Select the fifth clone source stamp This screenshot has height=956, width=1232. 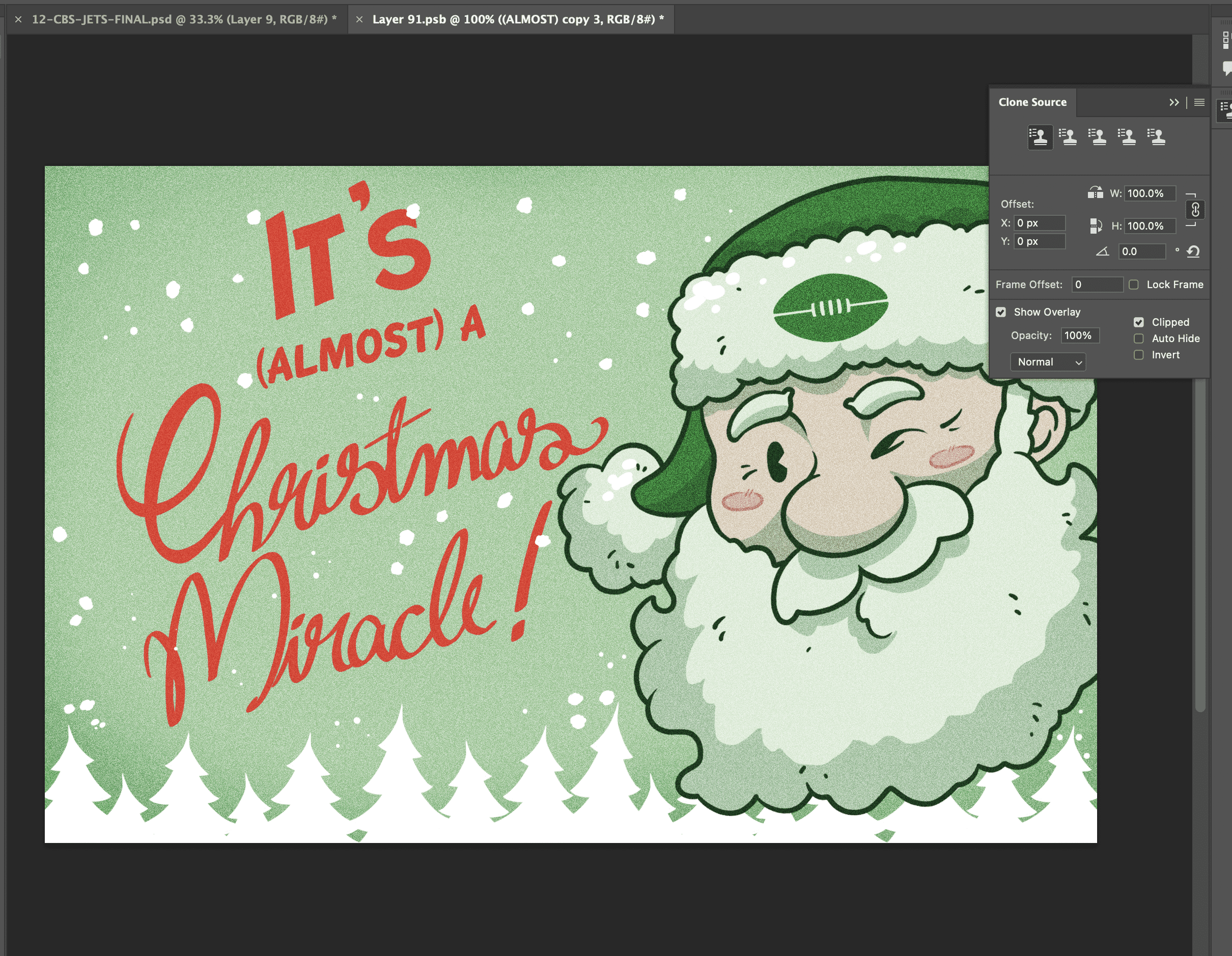pos(1157,137)
